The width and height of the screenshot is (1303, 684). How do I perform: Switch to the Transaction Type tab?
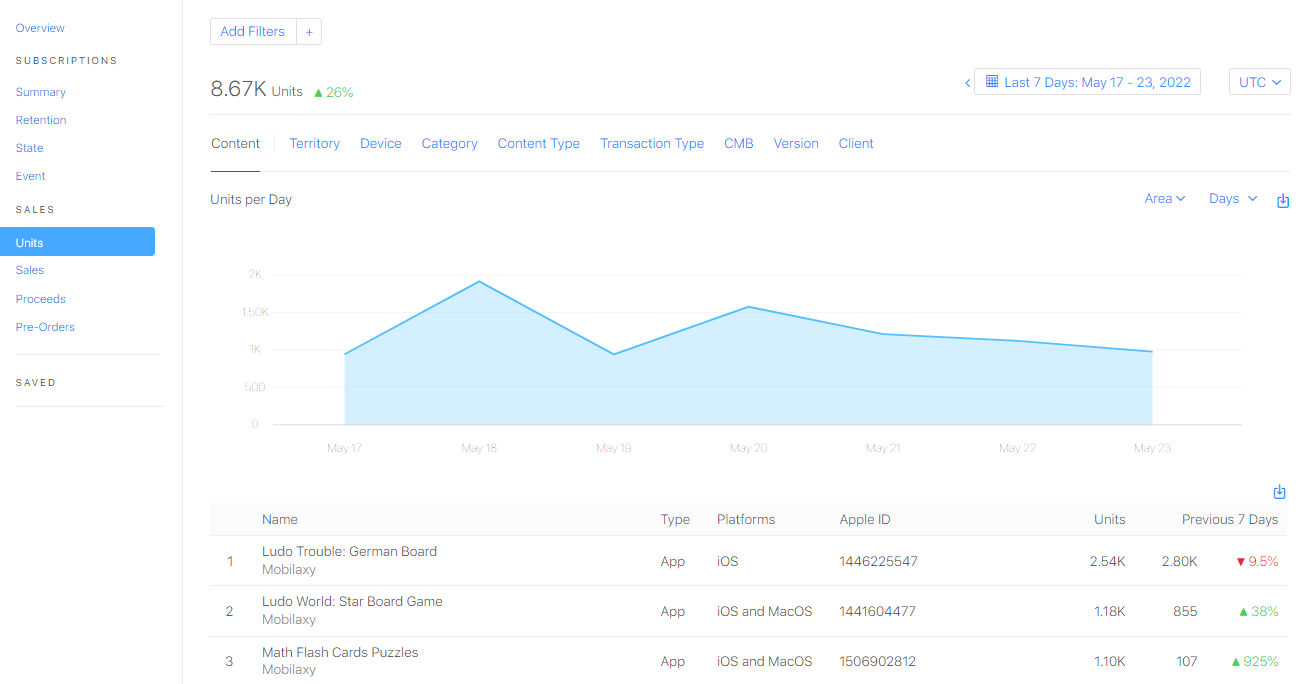pos(651,143)
